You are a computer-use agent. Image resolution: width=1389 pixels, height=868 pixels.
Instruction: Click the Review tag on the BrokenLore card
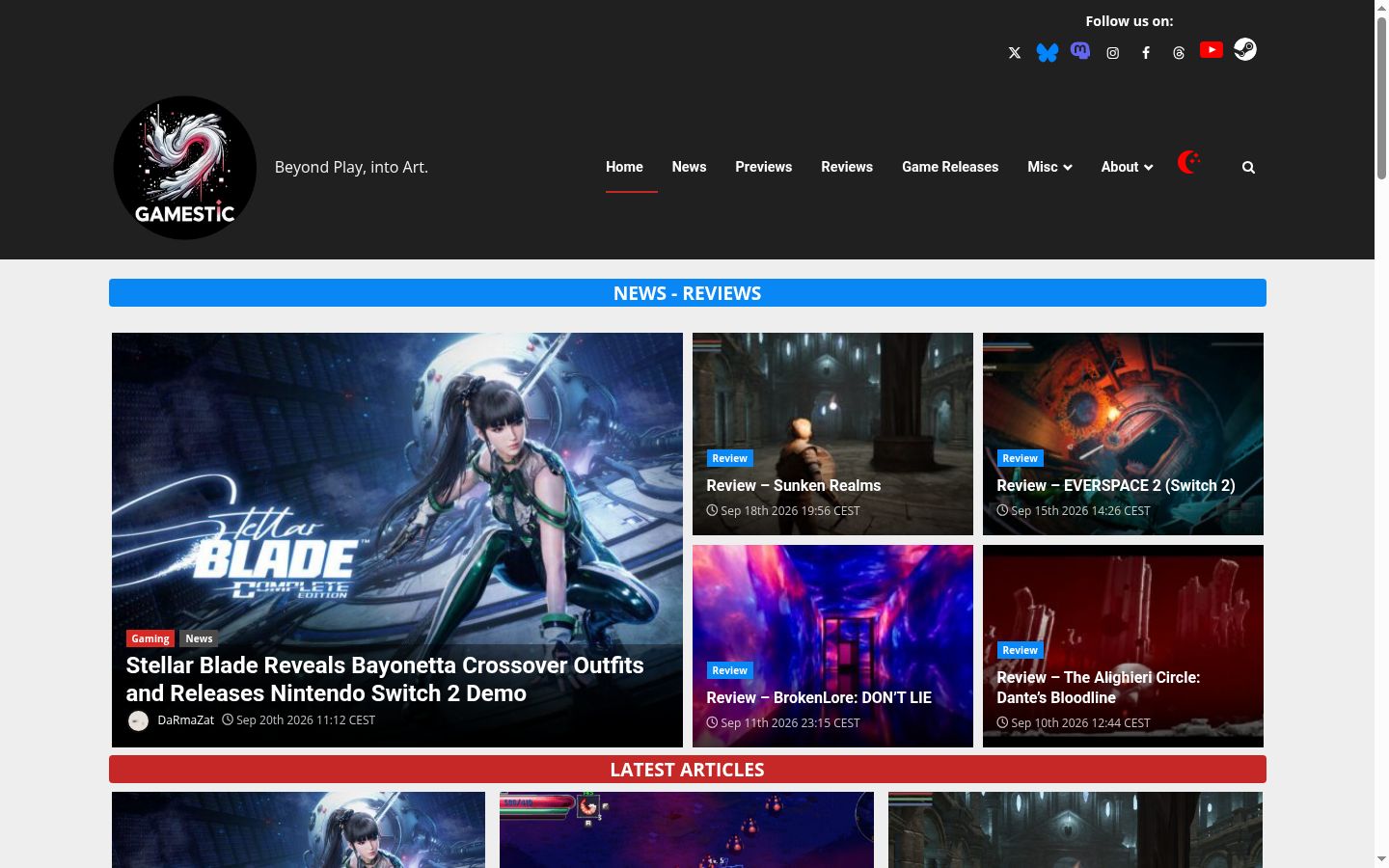(729, 670)
